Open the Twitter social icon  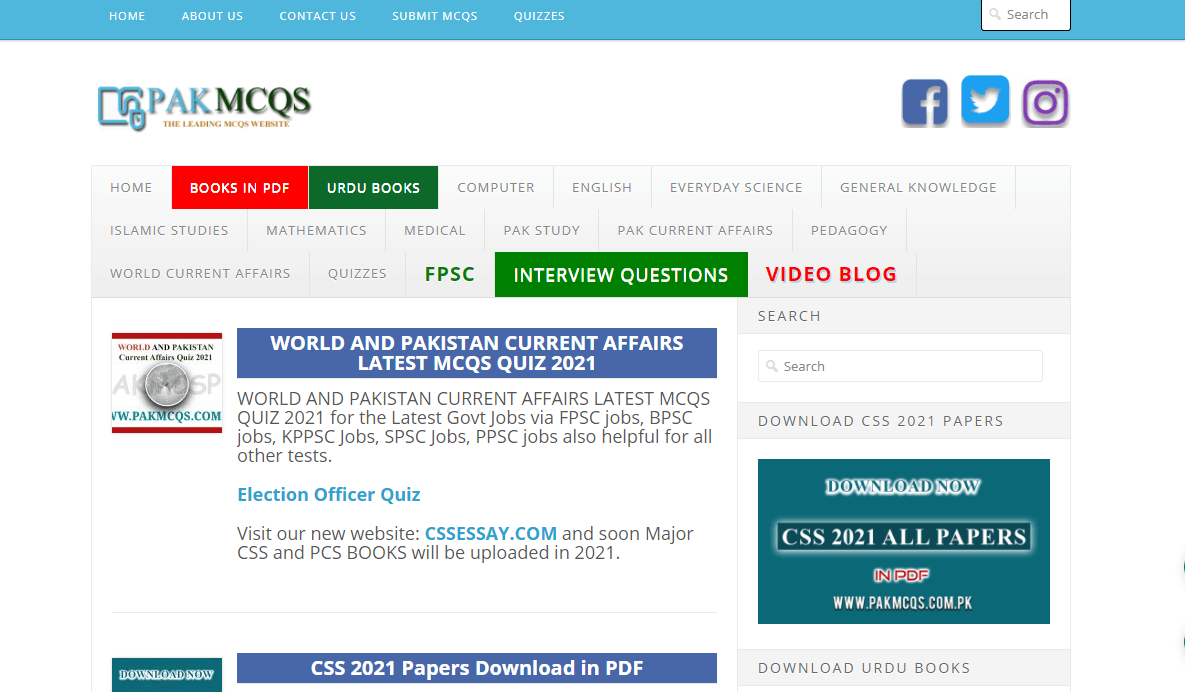[985, 100]
